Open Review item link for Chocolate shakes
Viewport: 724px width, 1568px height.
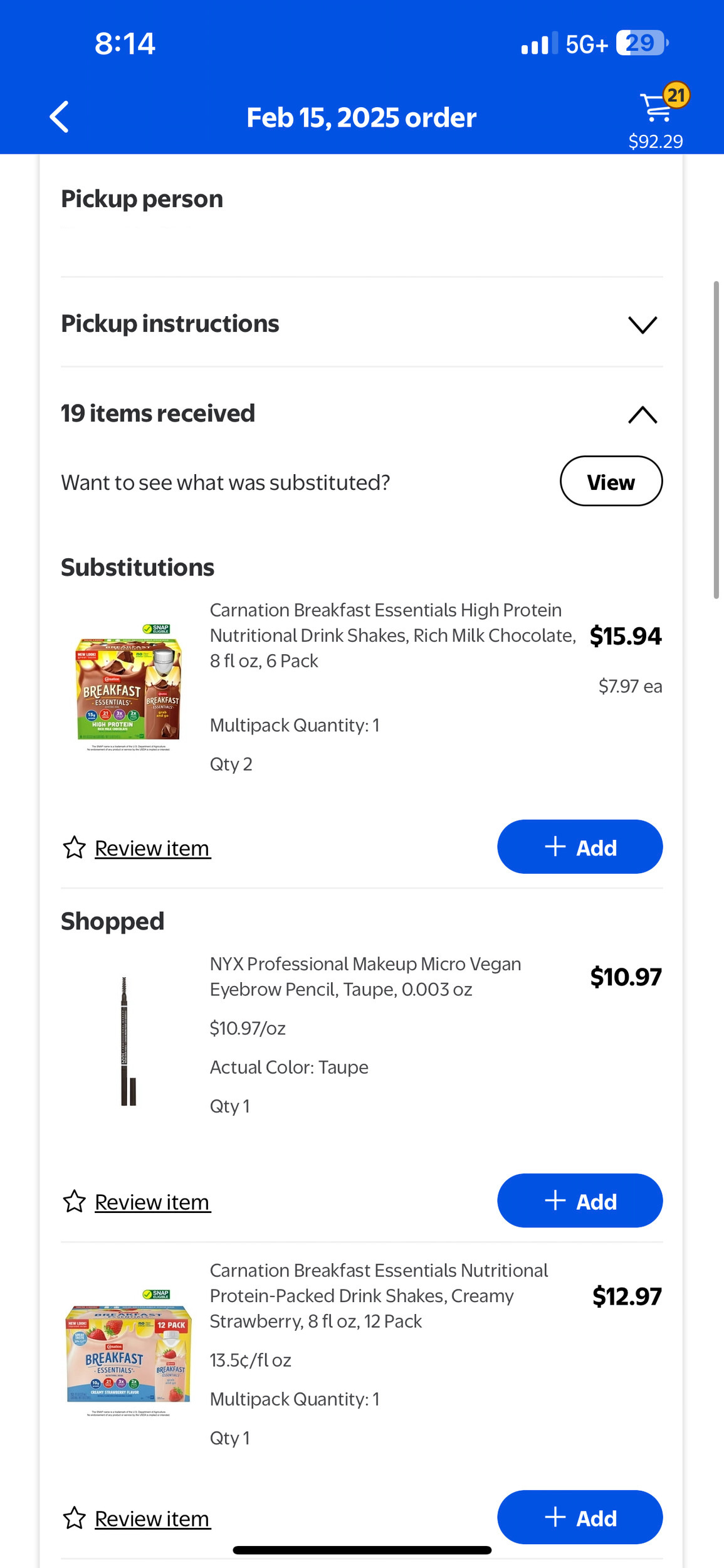(x=152, y=848)
